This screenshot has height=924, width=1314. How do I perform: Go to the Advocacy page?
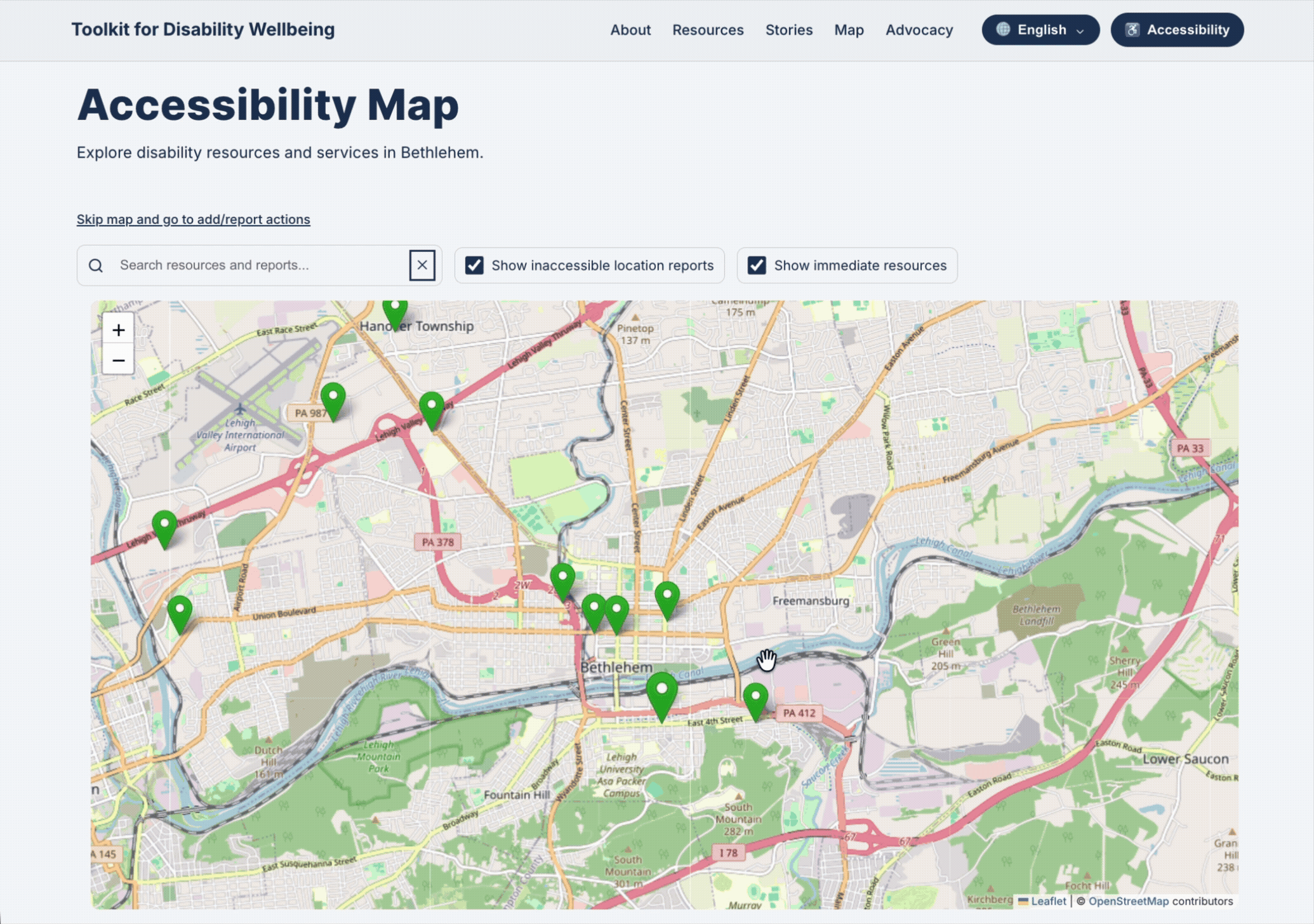click(x=919, y=30)
